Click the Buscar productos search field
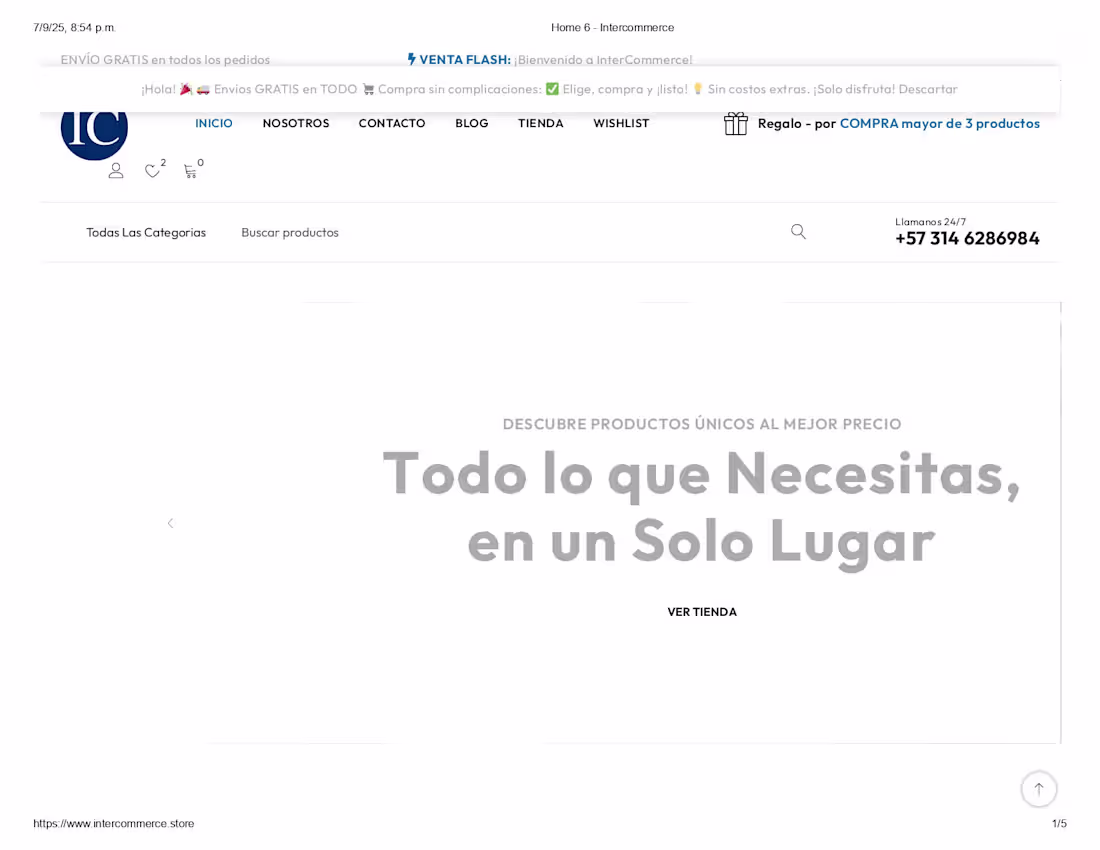 (x=290, y=232)
